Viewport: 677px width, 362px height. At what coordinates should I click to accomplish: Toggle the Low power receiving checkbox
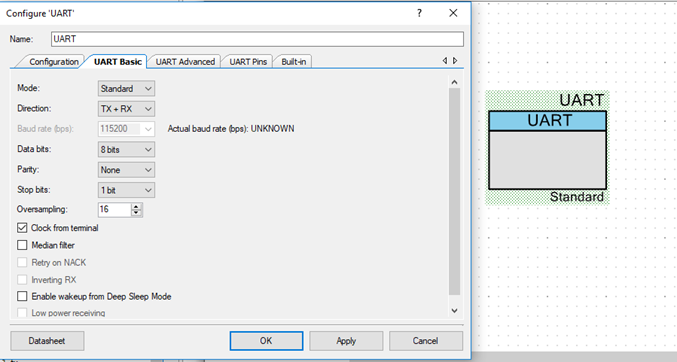22,312
